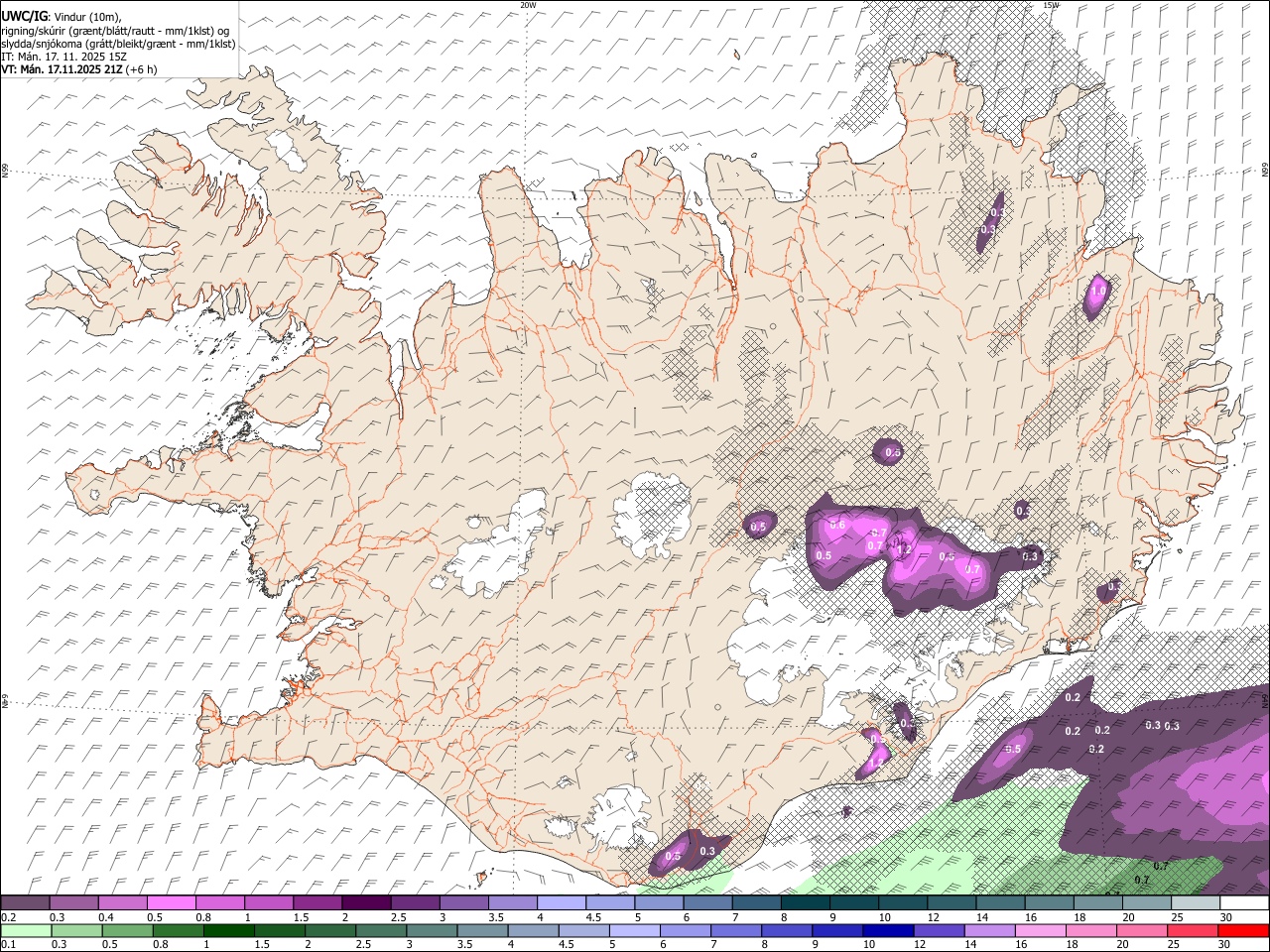Choose the bright pink legend swatch between 0.5 and 0.8
Image resolution: width=1270 pixels, height=952 pixels.
(171, 902)
